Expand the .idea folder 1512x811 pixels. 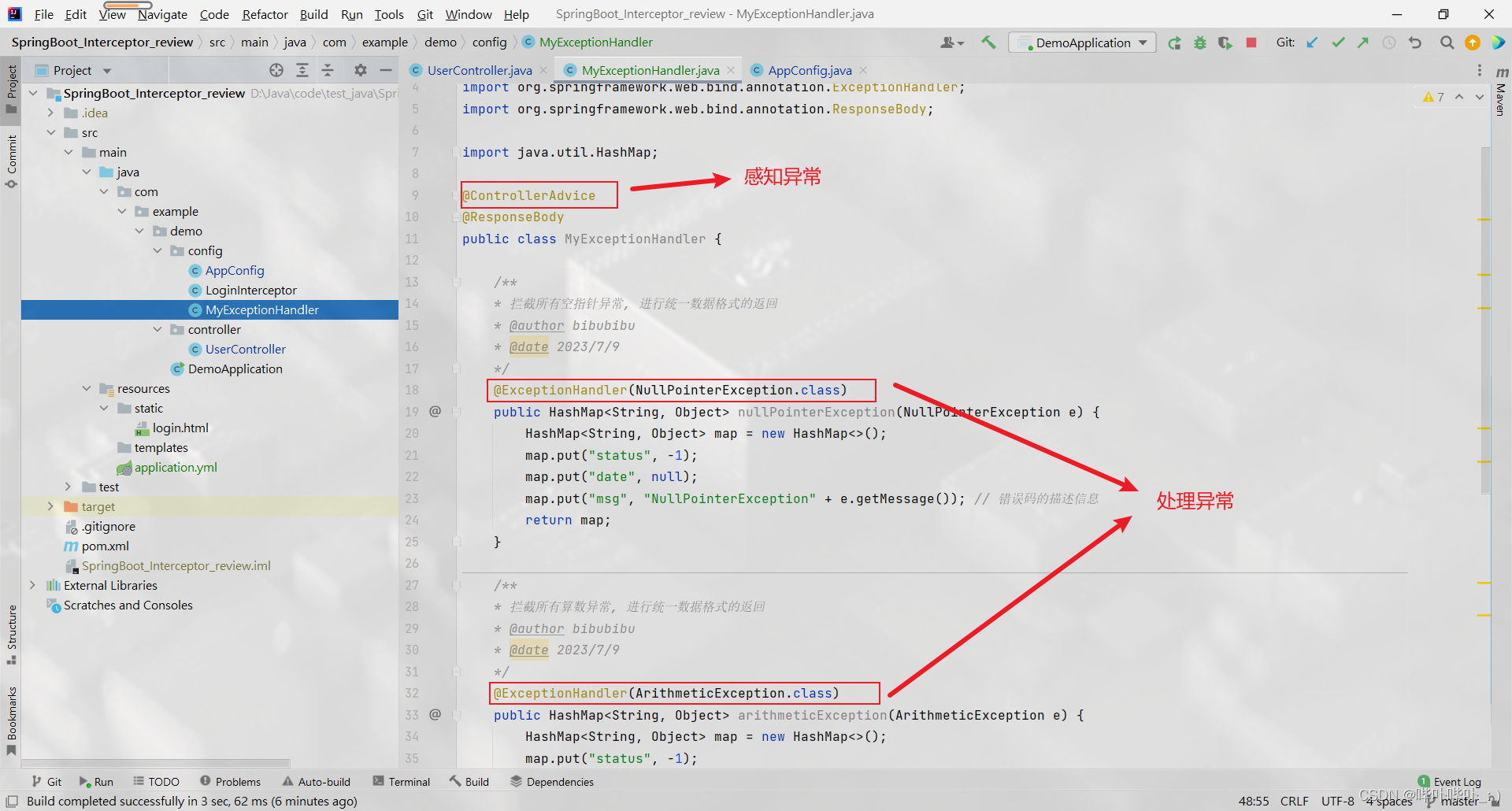51,113
